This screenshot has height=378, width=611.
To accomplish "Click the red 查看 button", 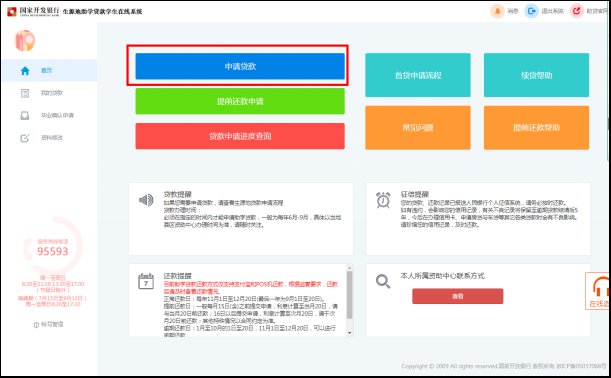I will 457,296.
